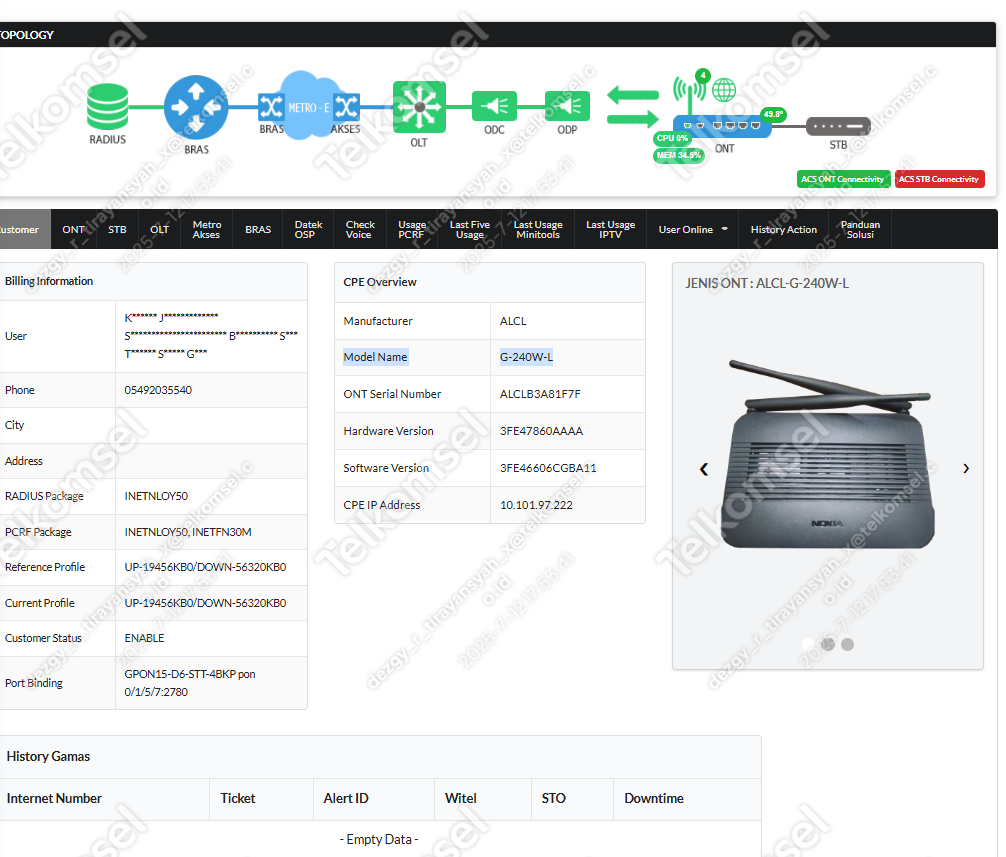Open the Customer tab
The image size is (1006, 857).
(24, 230)
